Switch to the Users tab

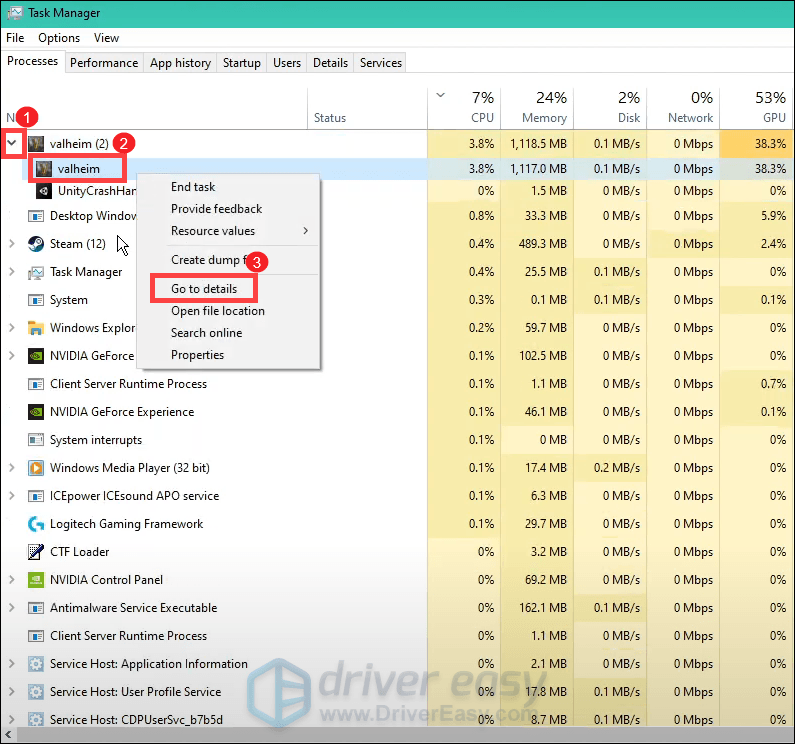287,63
